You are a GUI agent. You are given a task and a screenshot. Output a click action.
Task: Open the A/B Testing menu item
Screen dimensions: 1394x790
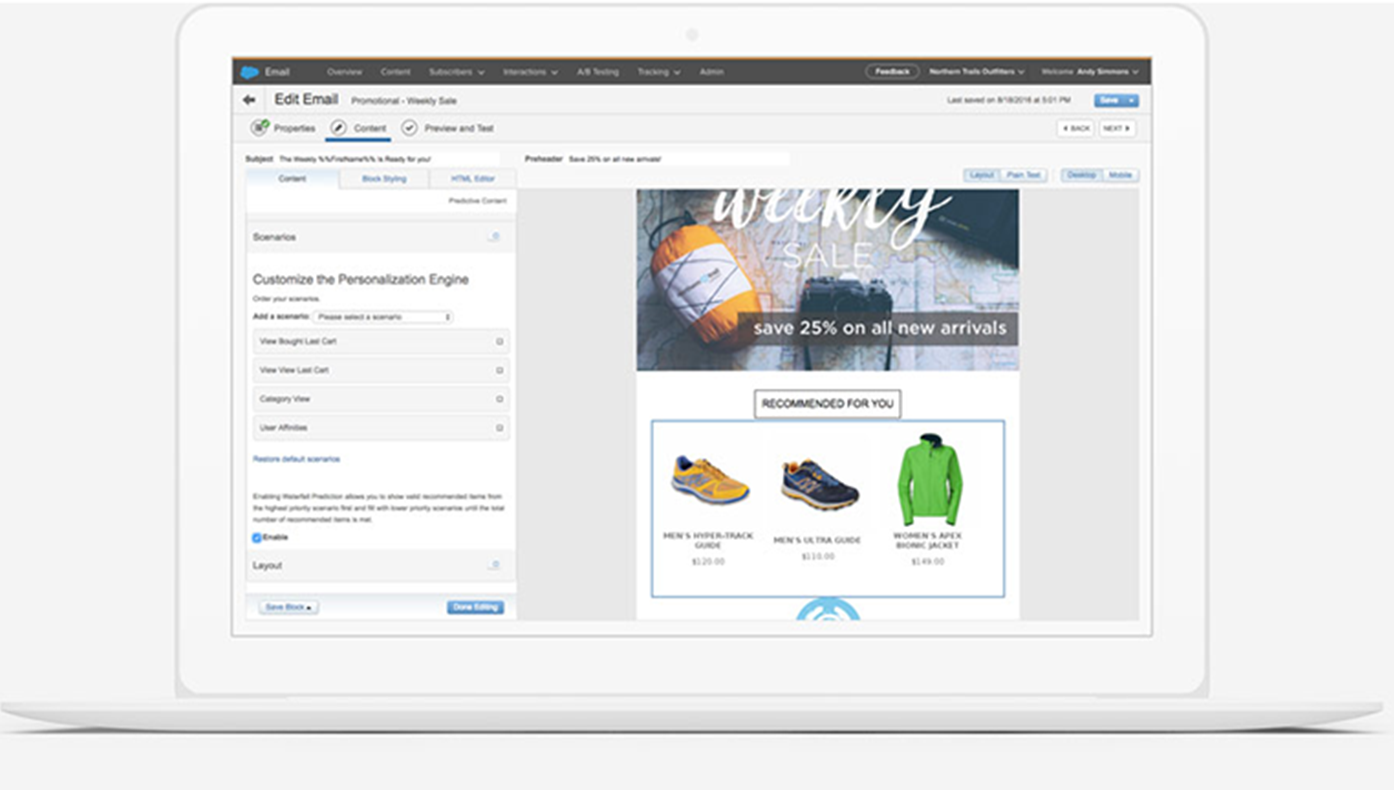pyautogui.click(x=596, y=70)
